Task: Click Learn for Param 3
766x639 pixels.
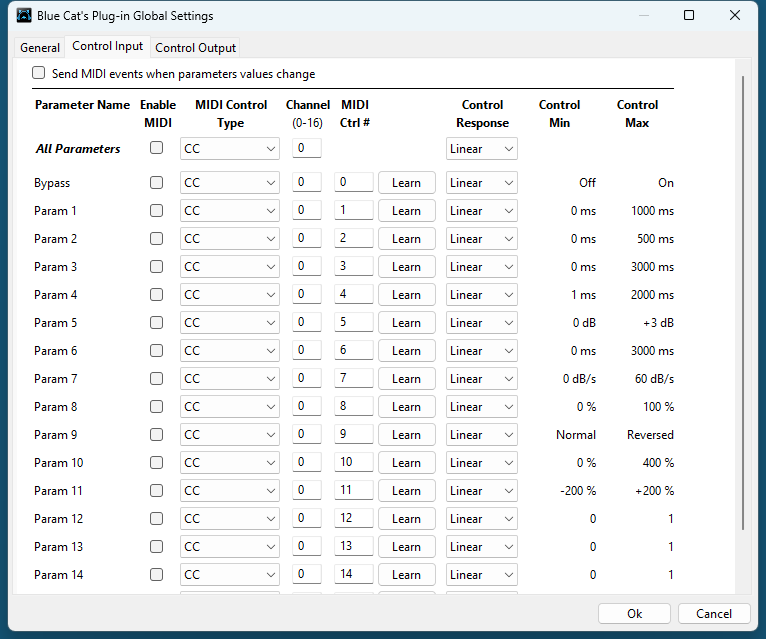Action: click(x=406, y=267)
